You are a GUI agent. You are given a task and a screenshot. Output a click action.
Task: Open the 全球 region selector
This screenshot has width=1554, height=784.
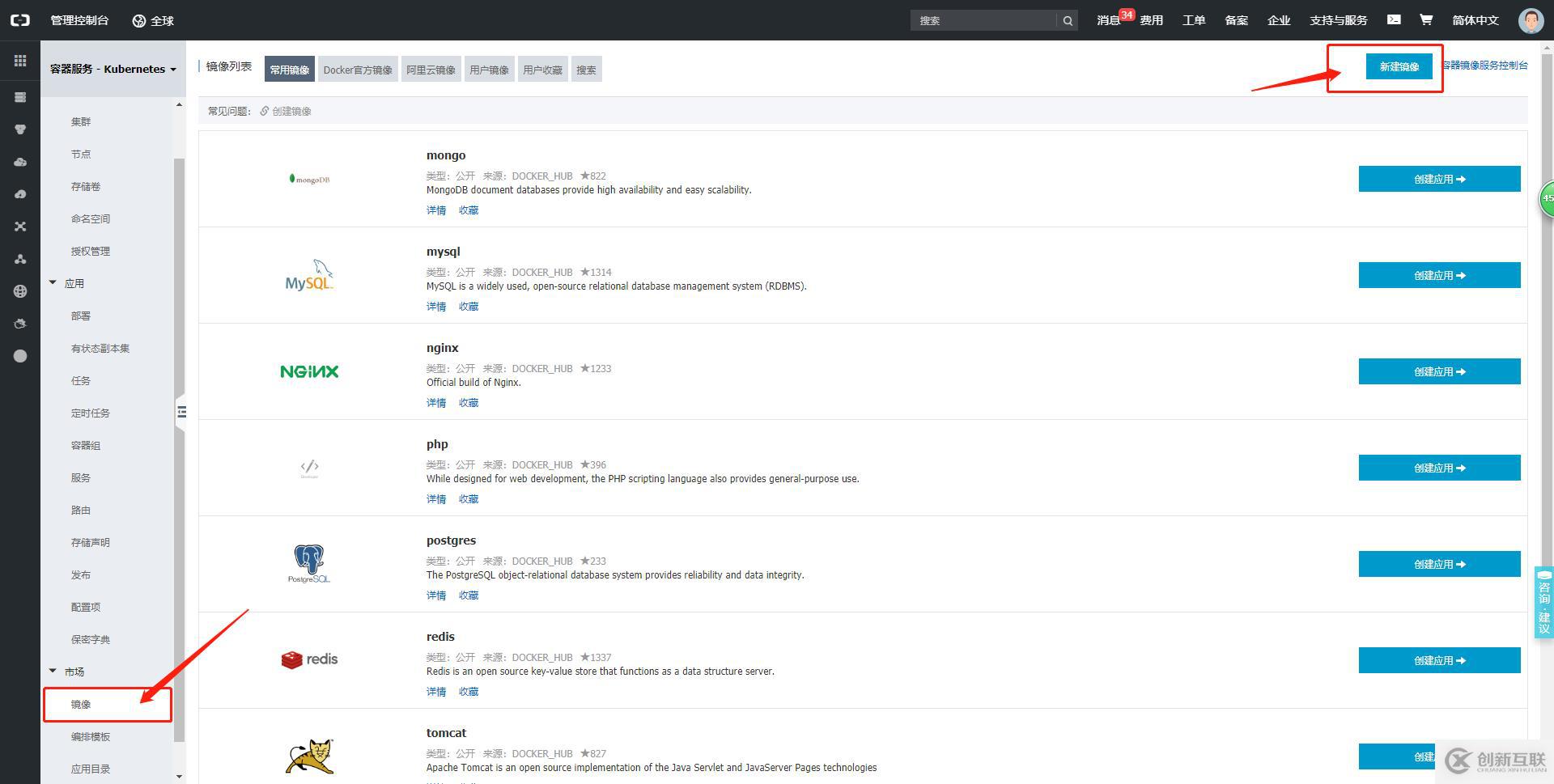pos(153,20)
